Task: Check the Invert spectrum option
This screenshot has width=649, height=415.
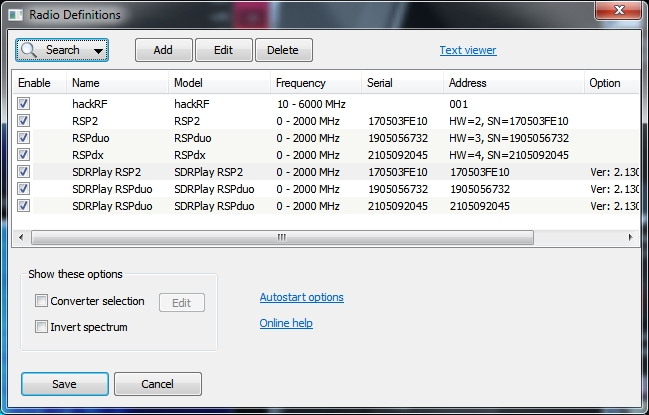Action: (x=41, y=326)
